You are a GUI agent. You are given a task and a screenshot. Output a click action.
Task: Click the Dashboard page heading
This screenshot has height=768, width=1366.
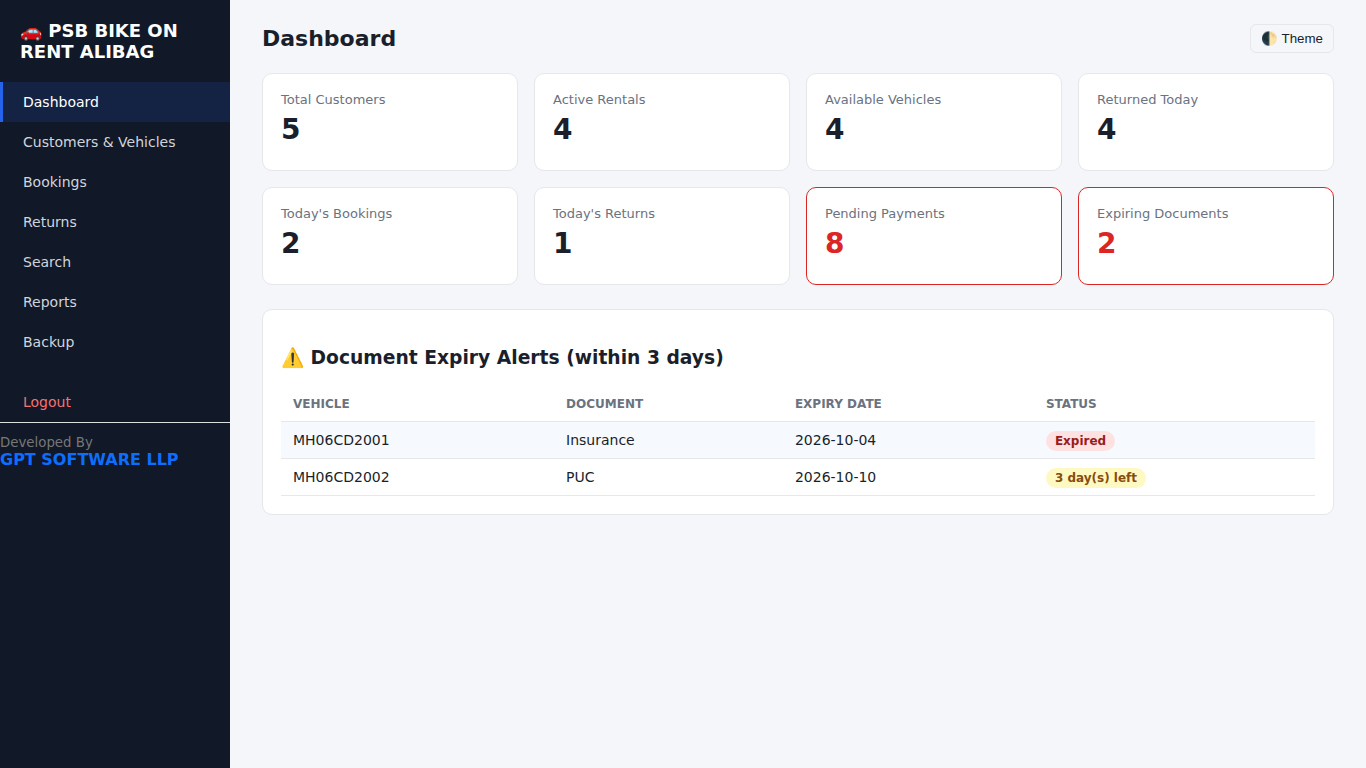329,39
